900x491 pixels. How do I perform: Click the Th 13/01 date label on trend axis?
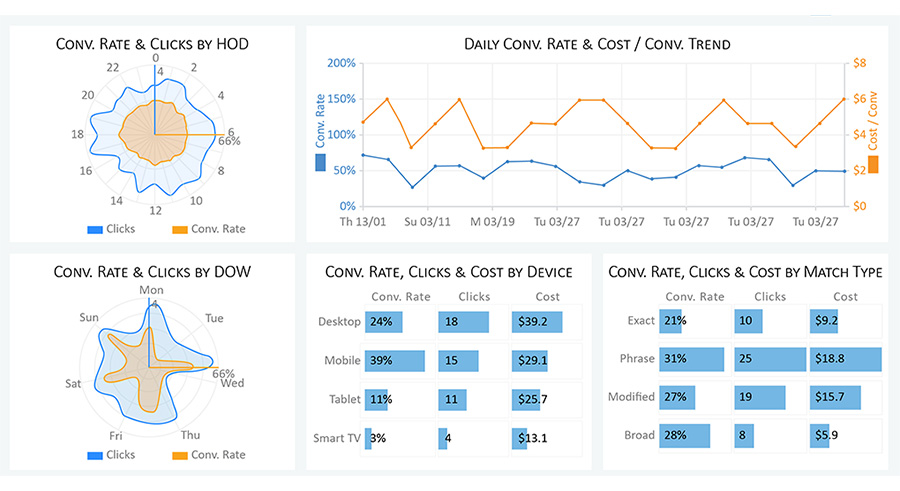[x=363, y=222]
